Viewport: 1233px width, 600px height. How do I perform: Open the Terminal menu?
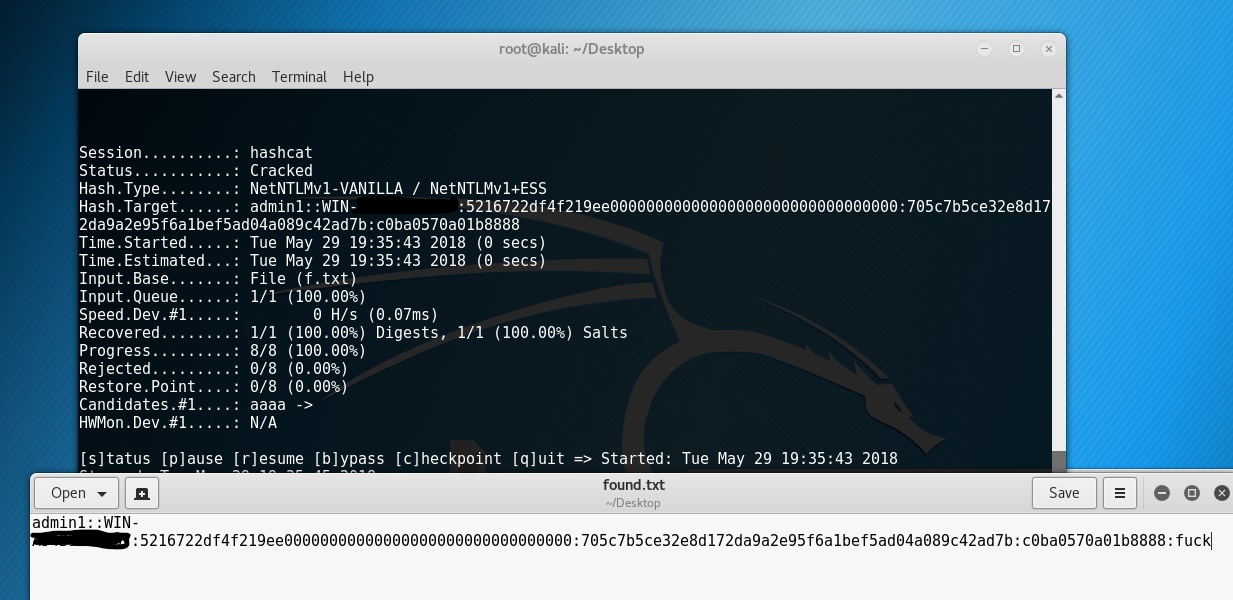coord(299,77)
